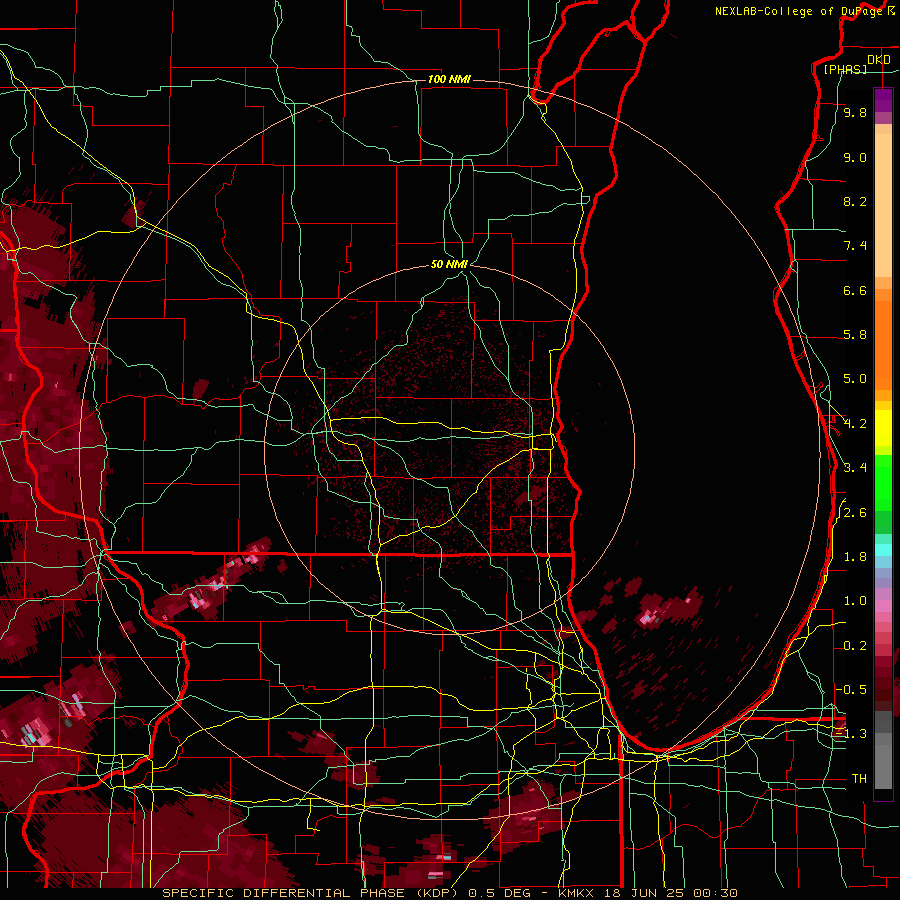Click the 7.4 scale value
Viewport: 900px width, 900px height.
855,246
